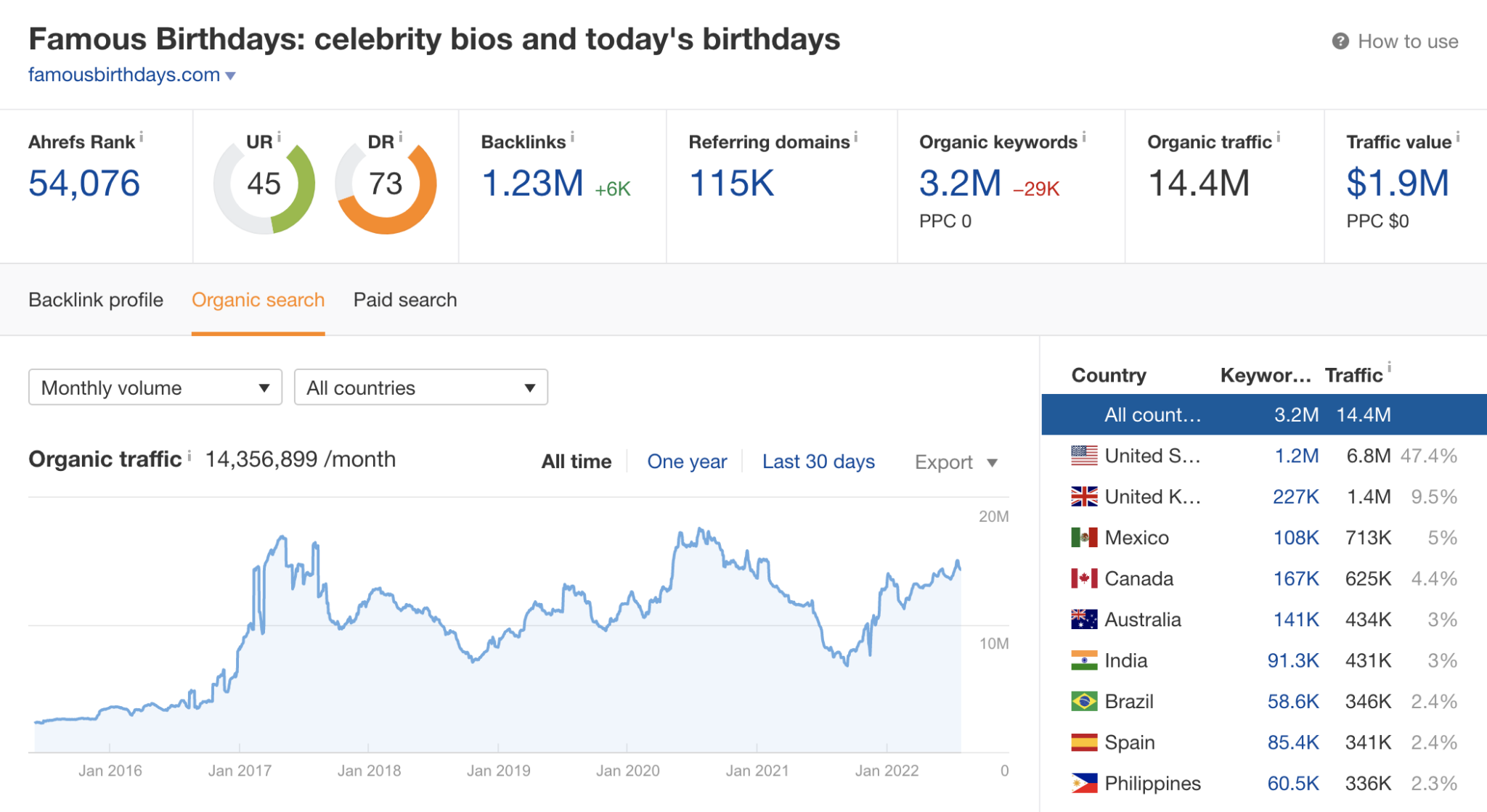Click the 14,356,899 /month traffic figure
This screenshot has height=812, width=1487.
[301, 459]
